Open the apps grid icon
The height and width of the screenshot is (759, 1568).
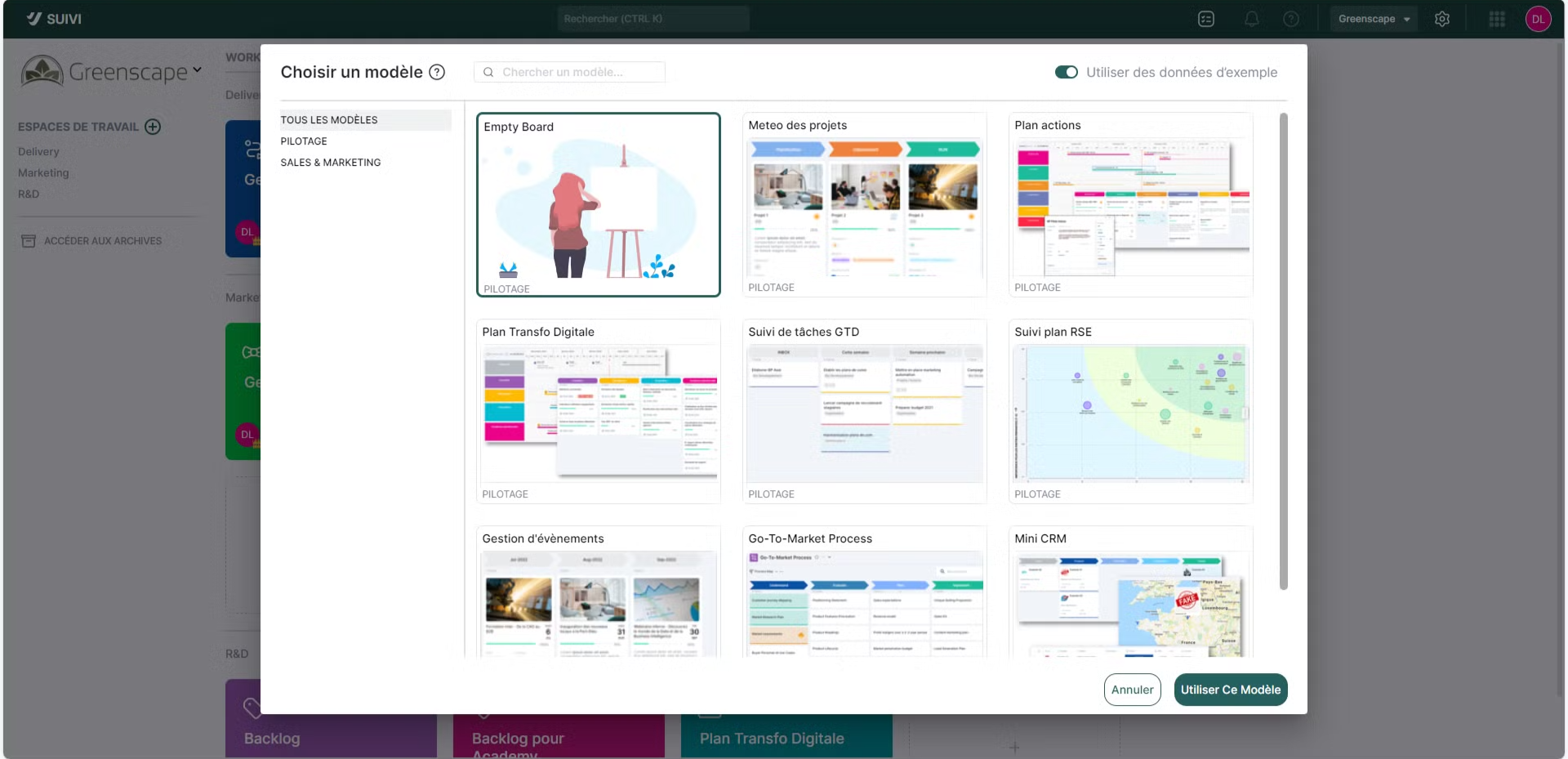[1496, 19]
